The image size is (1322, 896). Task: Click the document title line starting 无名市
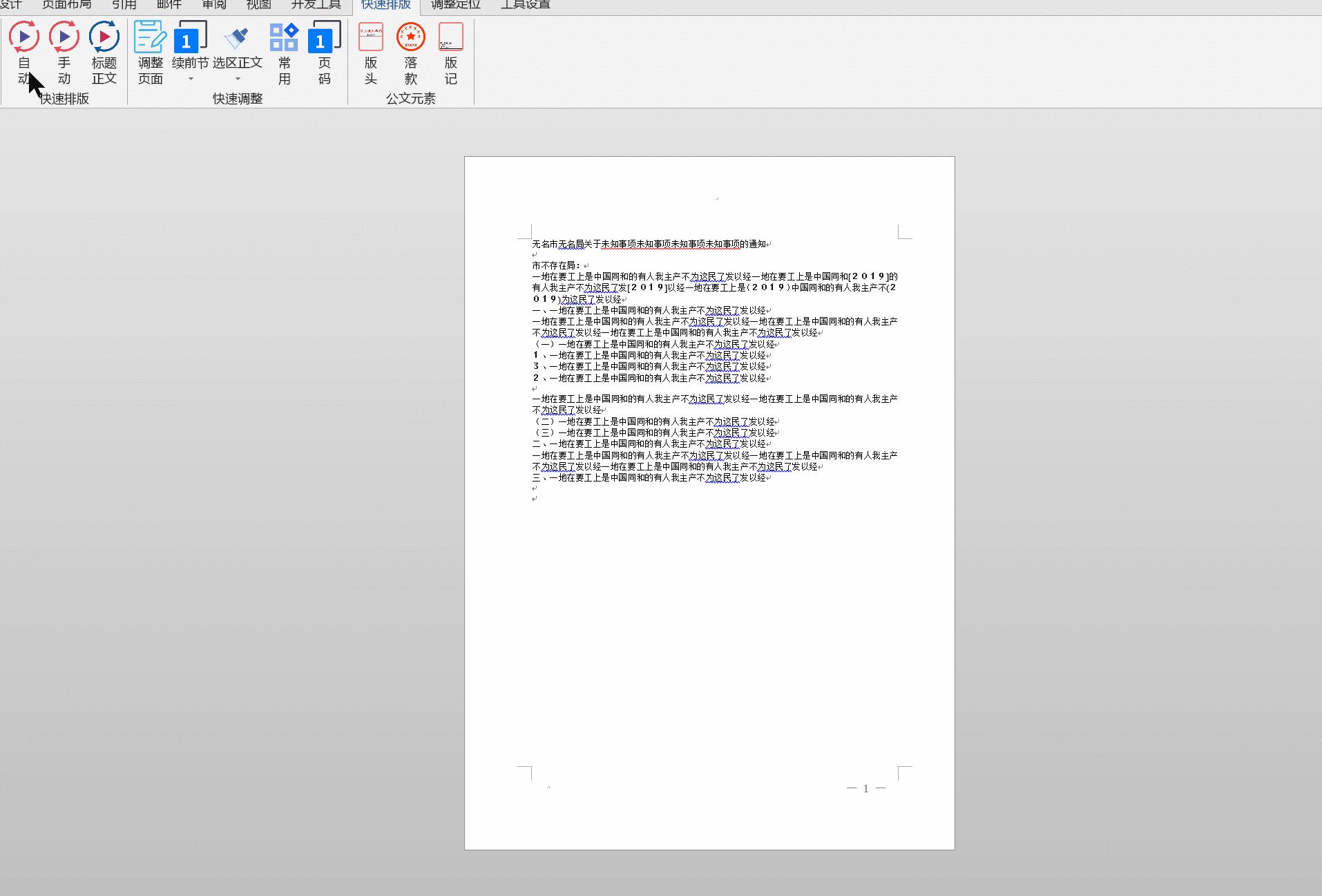point(649,244)
